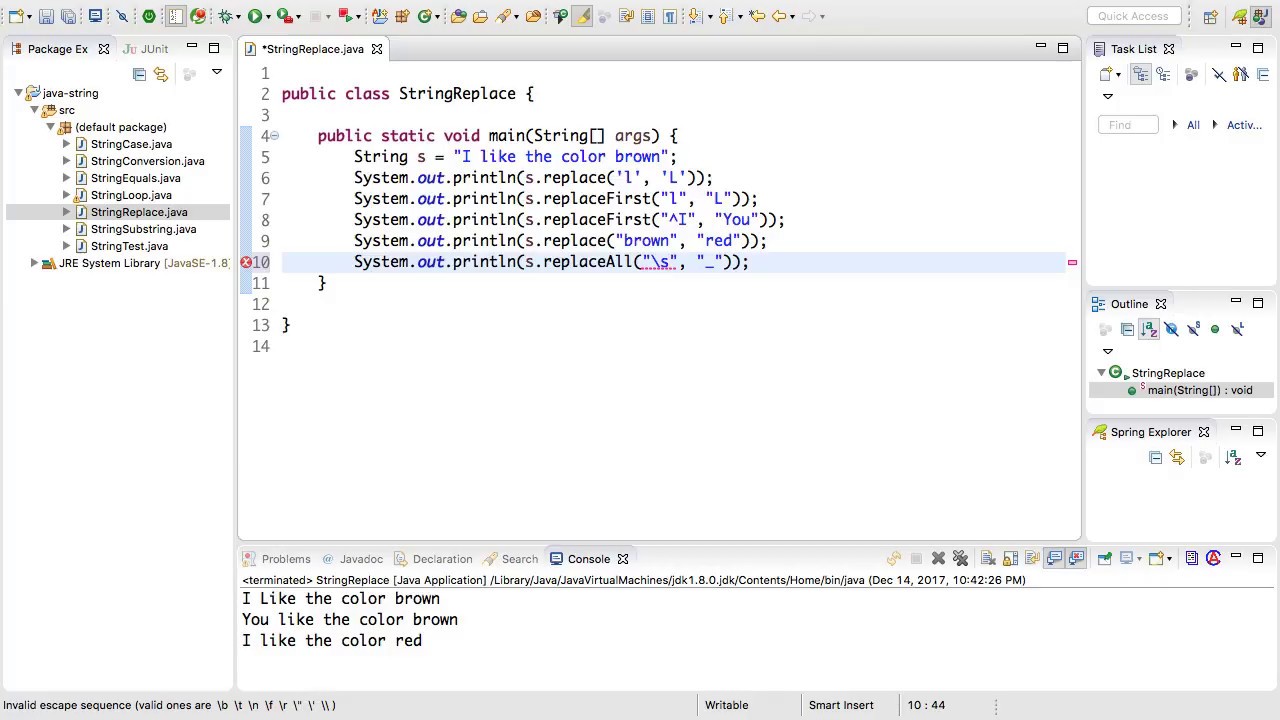The image size is (1280, 720).
Task: Switch to the Javadoc tab
Action: [x=350, y=559]
